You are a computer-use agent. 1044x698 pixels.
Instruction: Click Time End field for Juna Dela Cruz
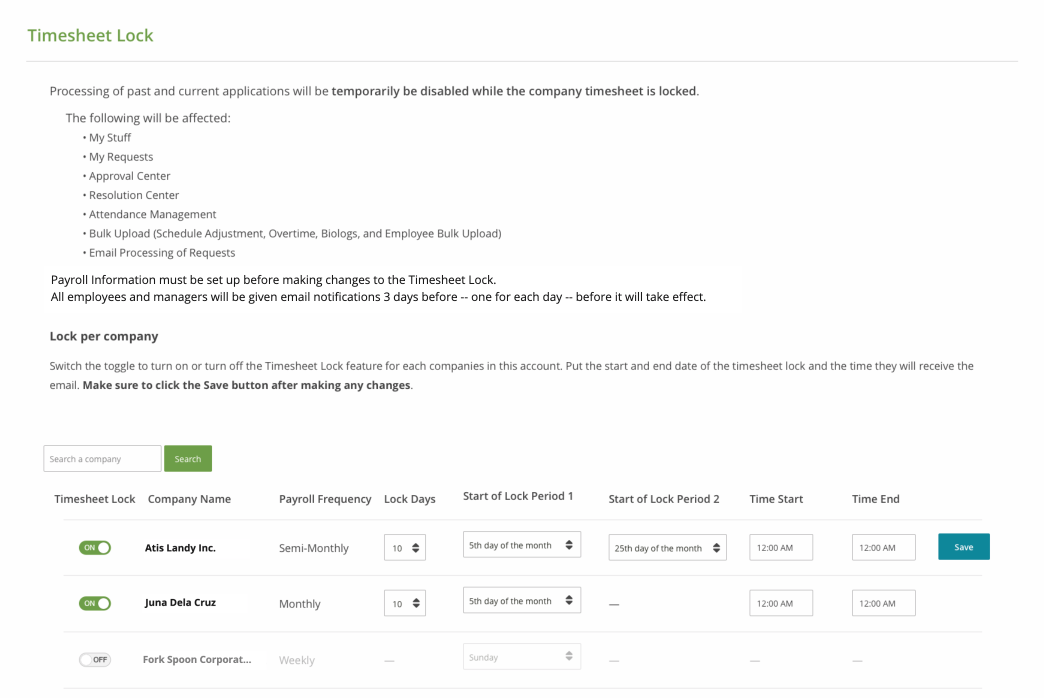[883, 604]
